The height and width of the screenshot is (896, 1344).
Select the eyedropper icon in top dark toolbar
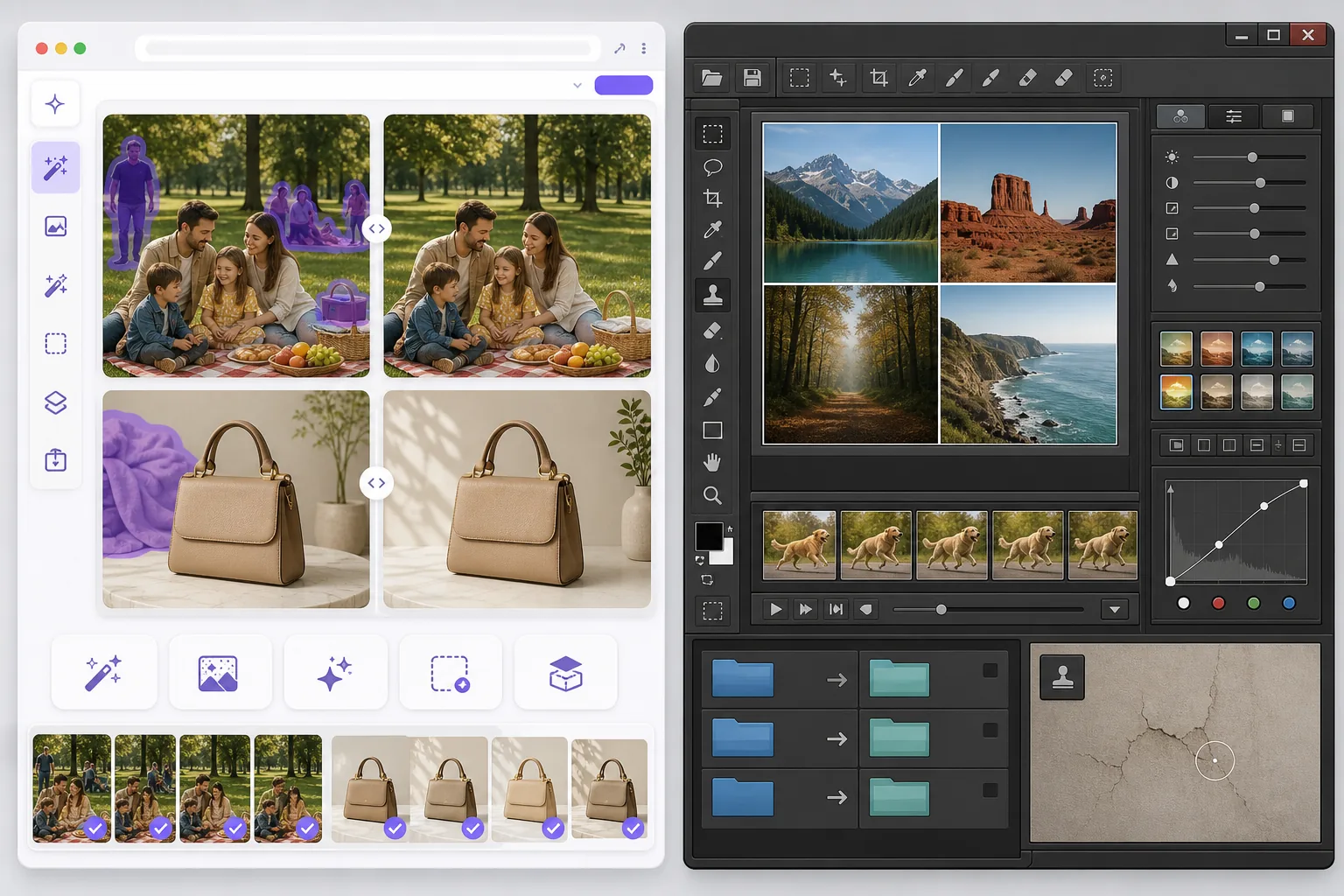(917, 78)
